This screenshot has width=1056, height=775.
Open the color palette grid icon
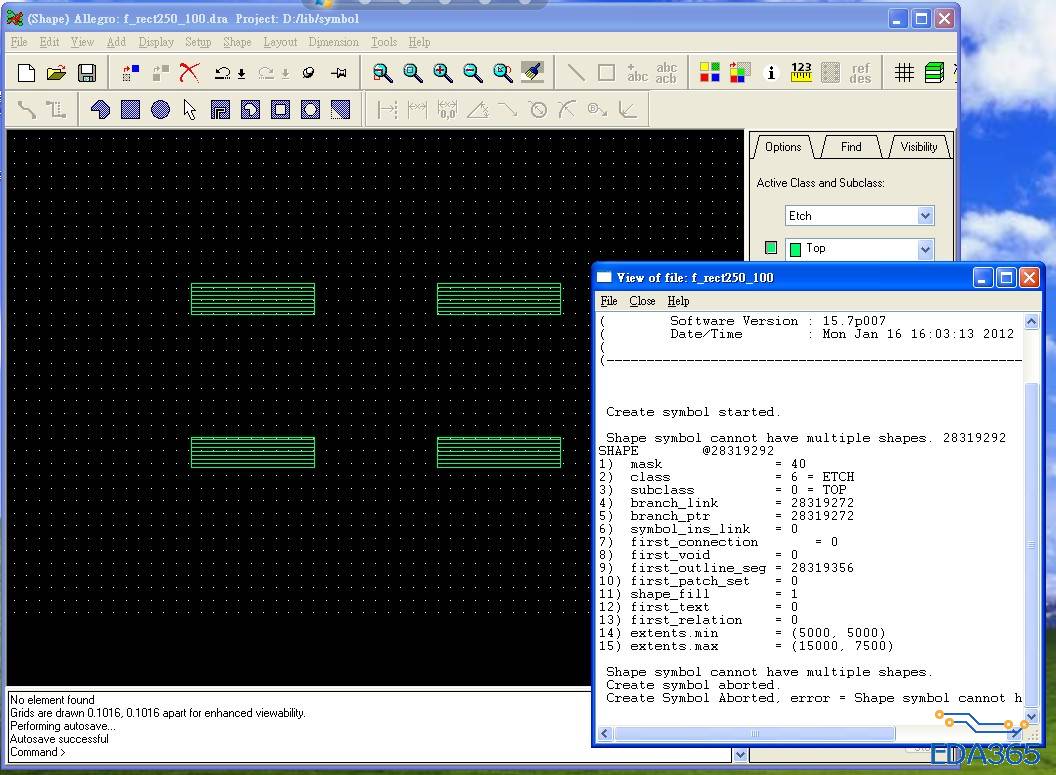pos(710,73)
